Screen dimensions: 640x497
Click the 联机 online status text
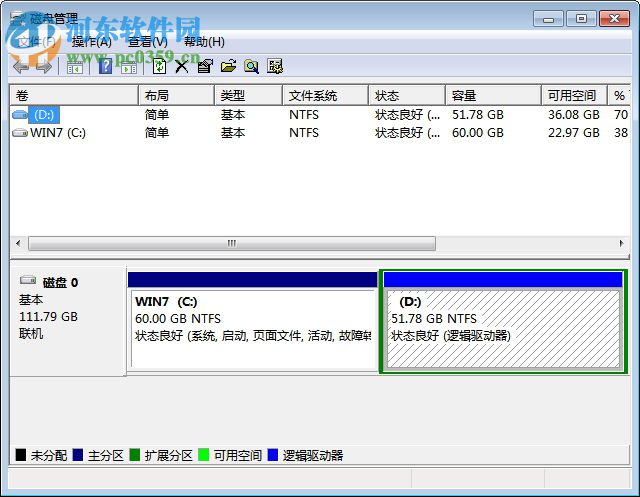point(31,334)
